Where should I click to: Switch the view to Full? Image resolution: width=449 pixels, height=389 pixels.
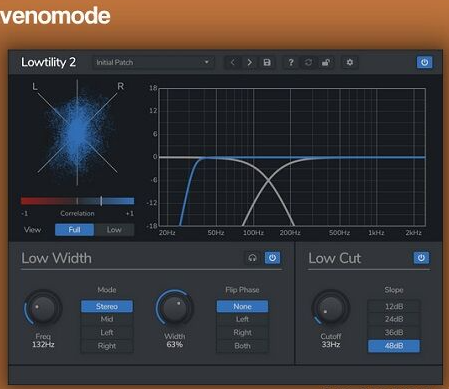coord(74,230)
